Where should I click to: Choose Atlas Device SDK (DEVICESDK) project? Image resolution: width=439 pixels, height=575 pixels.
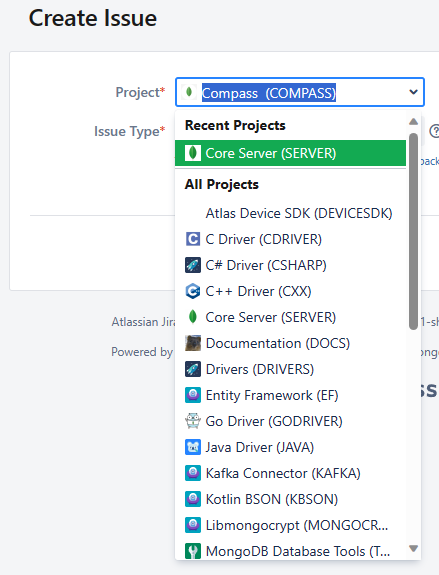coord(290,213)
